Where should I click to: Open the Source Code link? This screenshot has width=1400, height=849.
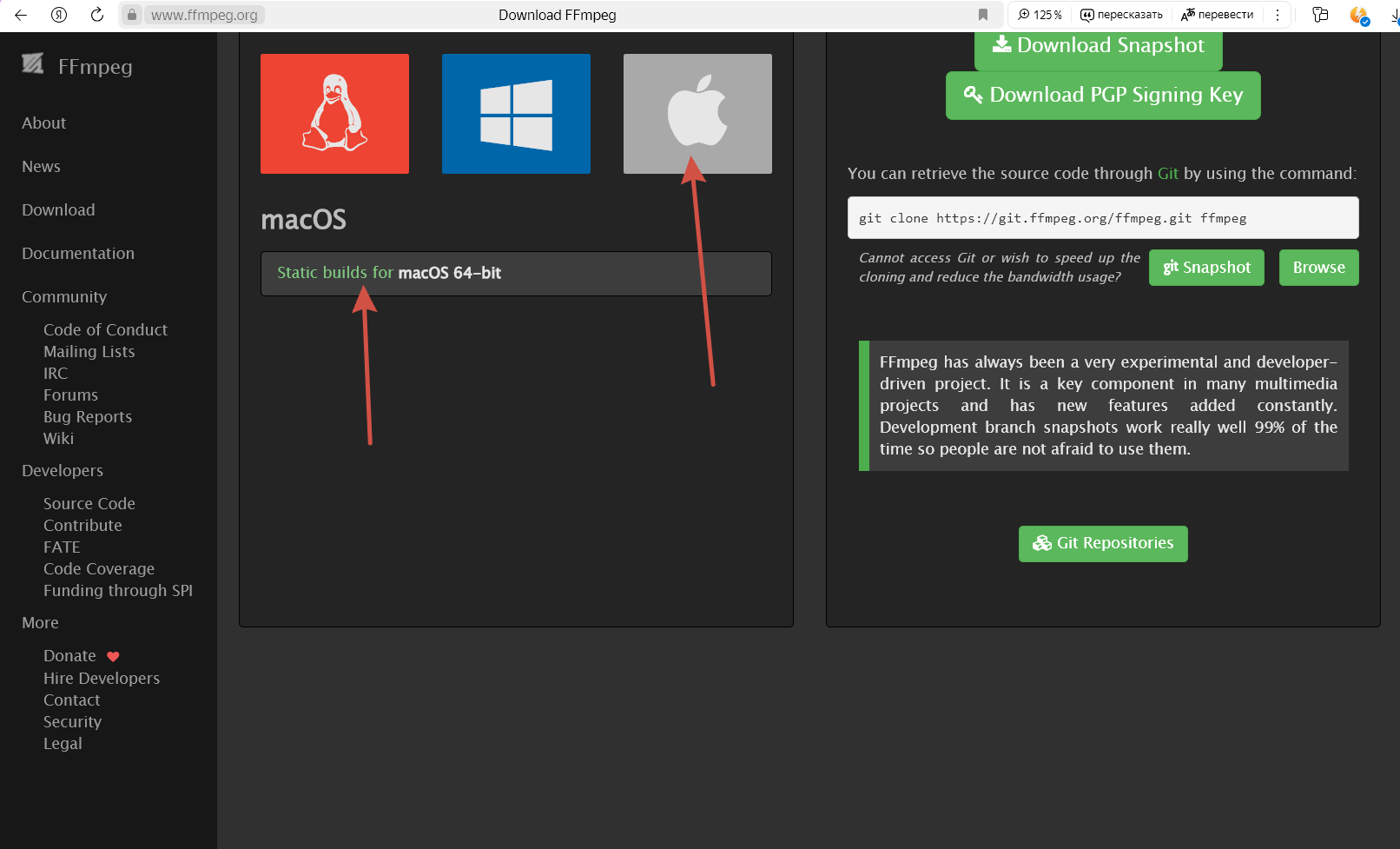tap(89, 504)
